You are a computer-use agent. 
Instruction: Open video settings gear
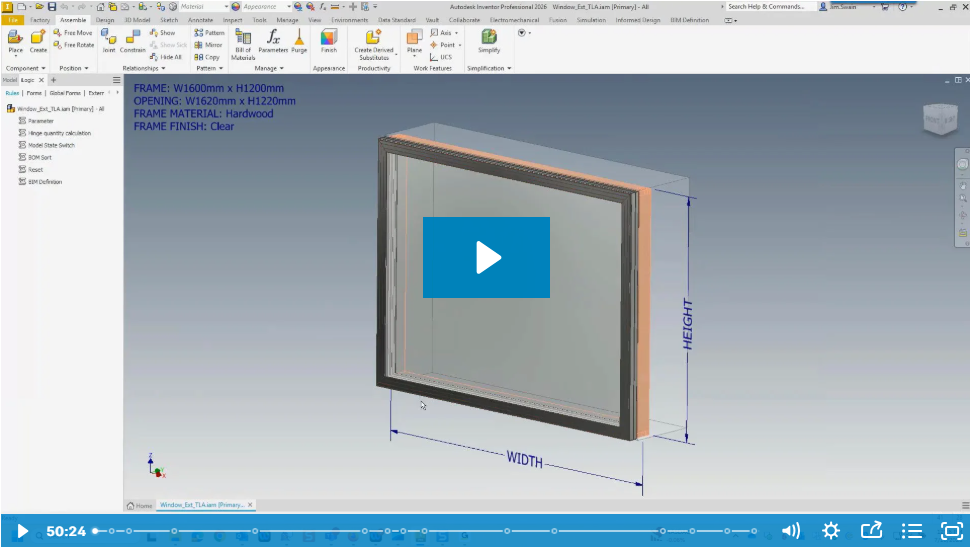pos(831,531)
